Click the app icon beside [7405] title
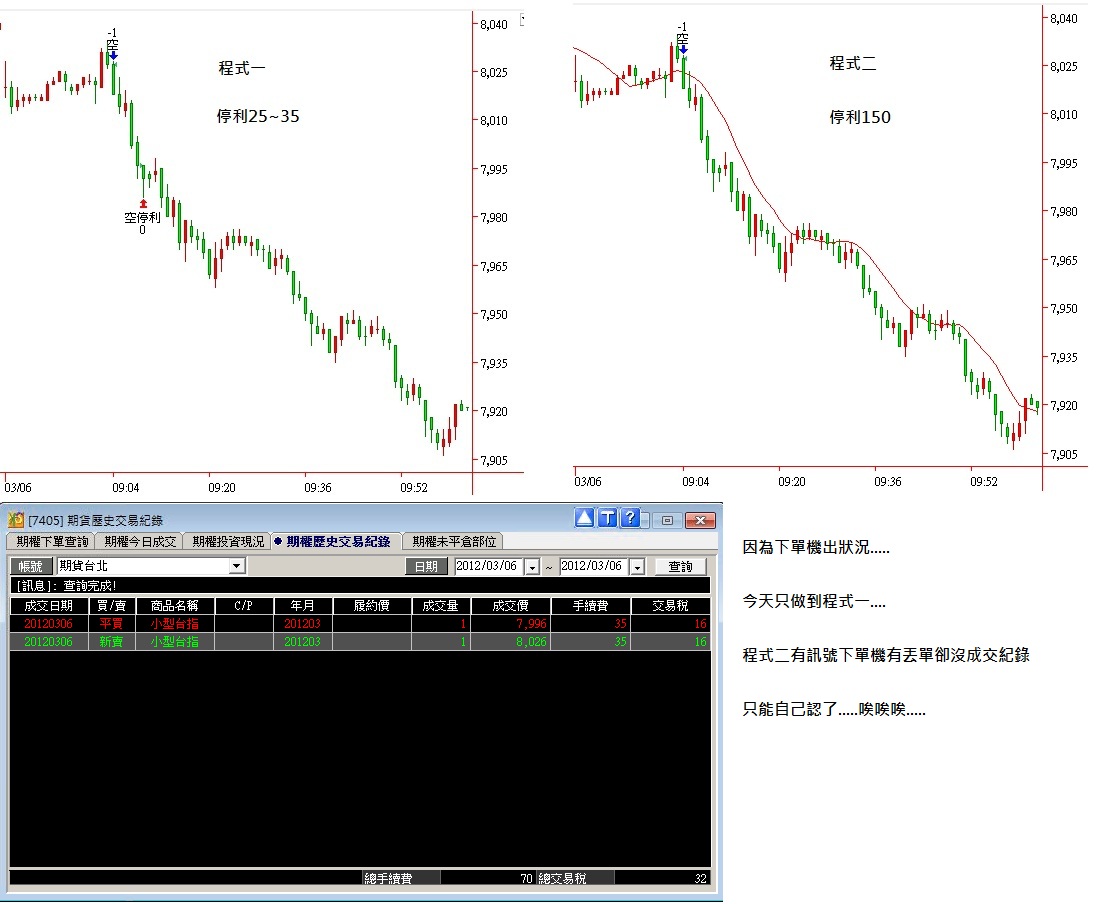Screen dimensions: 1106x904 [x=16, y=520]
